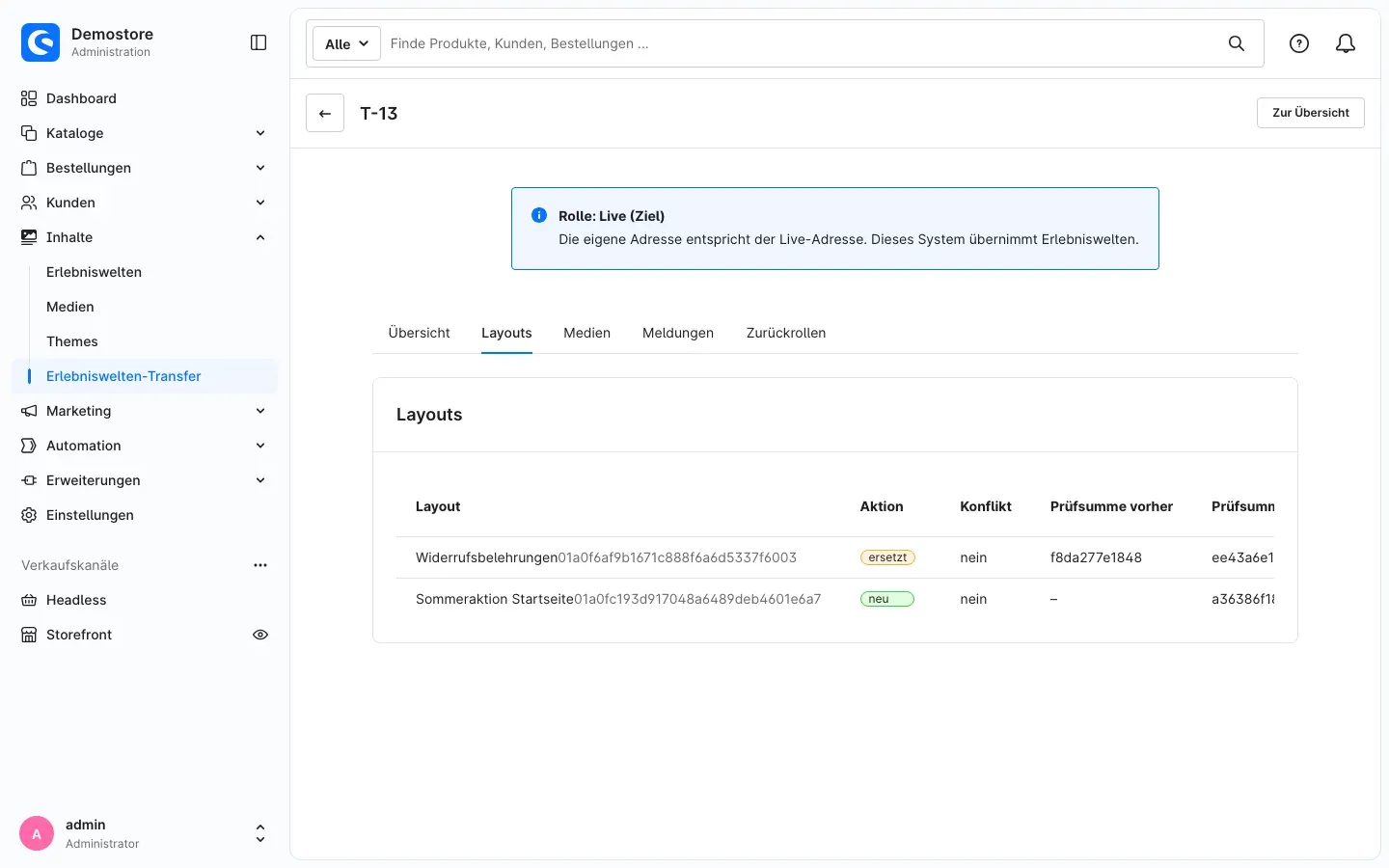This screenshot has height=868, width=1389.
Task: Switch to the Medien tab
Action: click(x=586, y=333)
